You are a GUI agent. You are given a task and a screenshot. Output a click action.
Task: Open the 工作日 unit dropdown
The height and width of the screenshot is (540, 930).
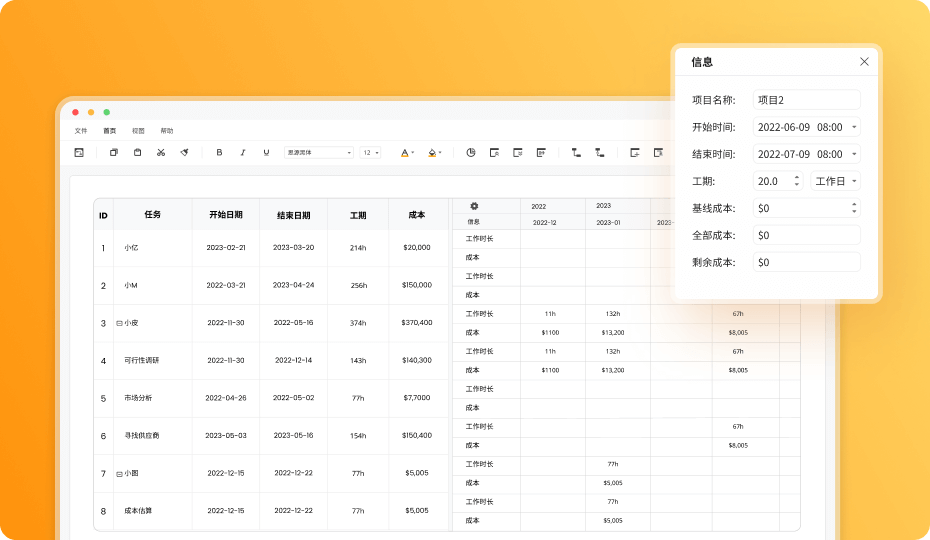click(x=835, y=181)
